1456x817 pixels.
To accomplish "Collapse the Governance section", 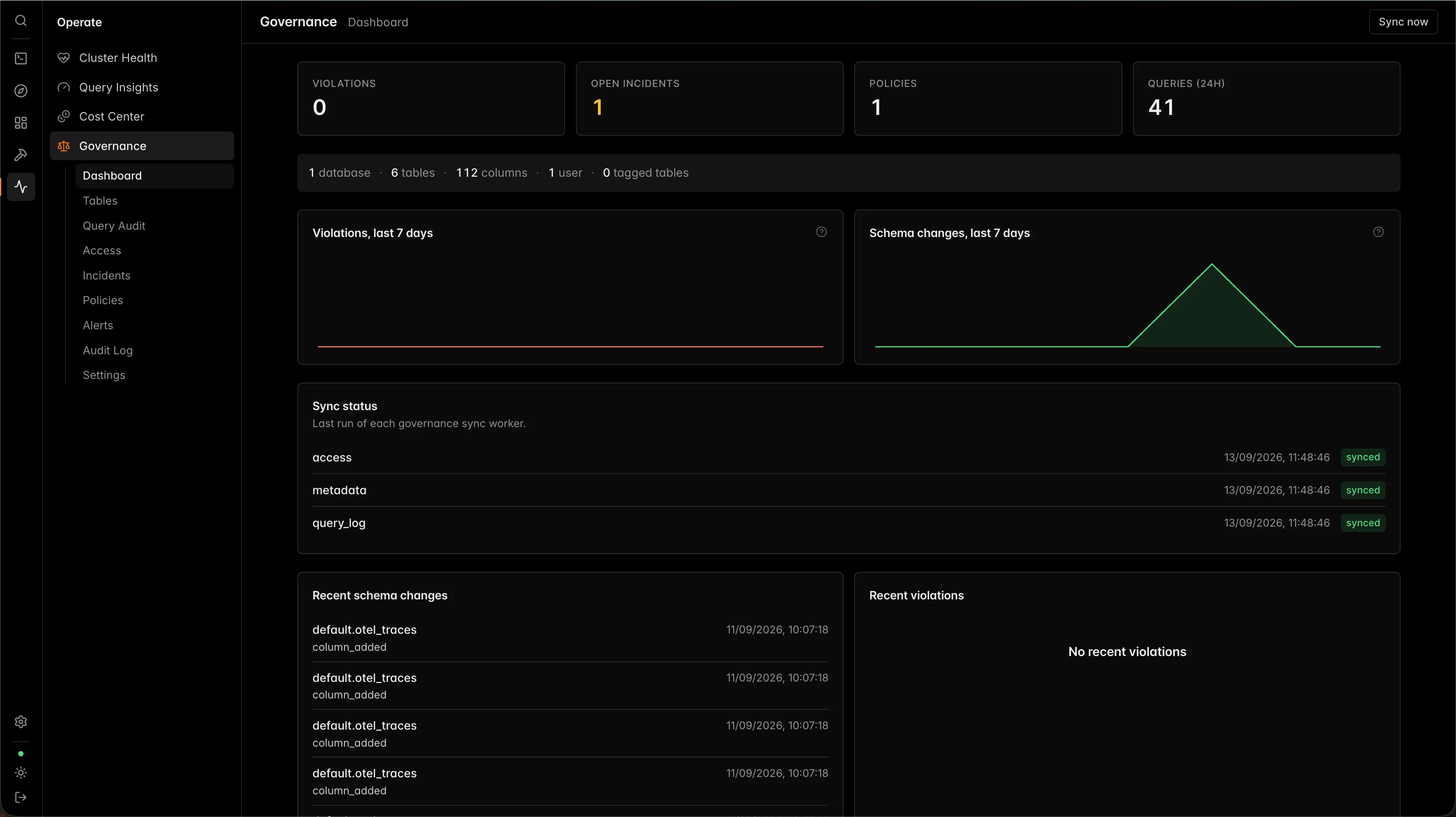I will tap(142, 146).
